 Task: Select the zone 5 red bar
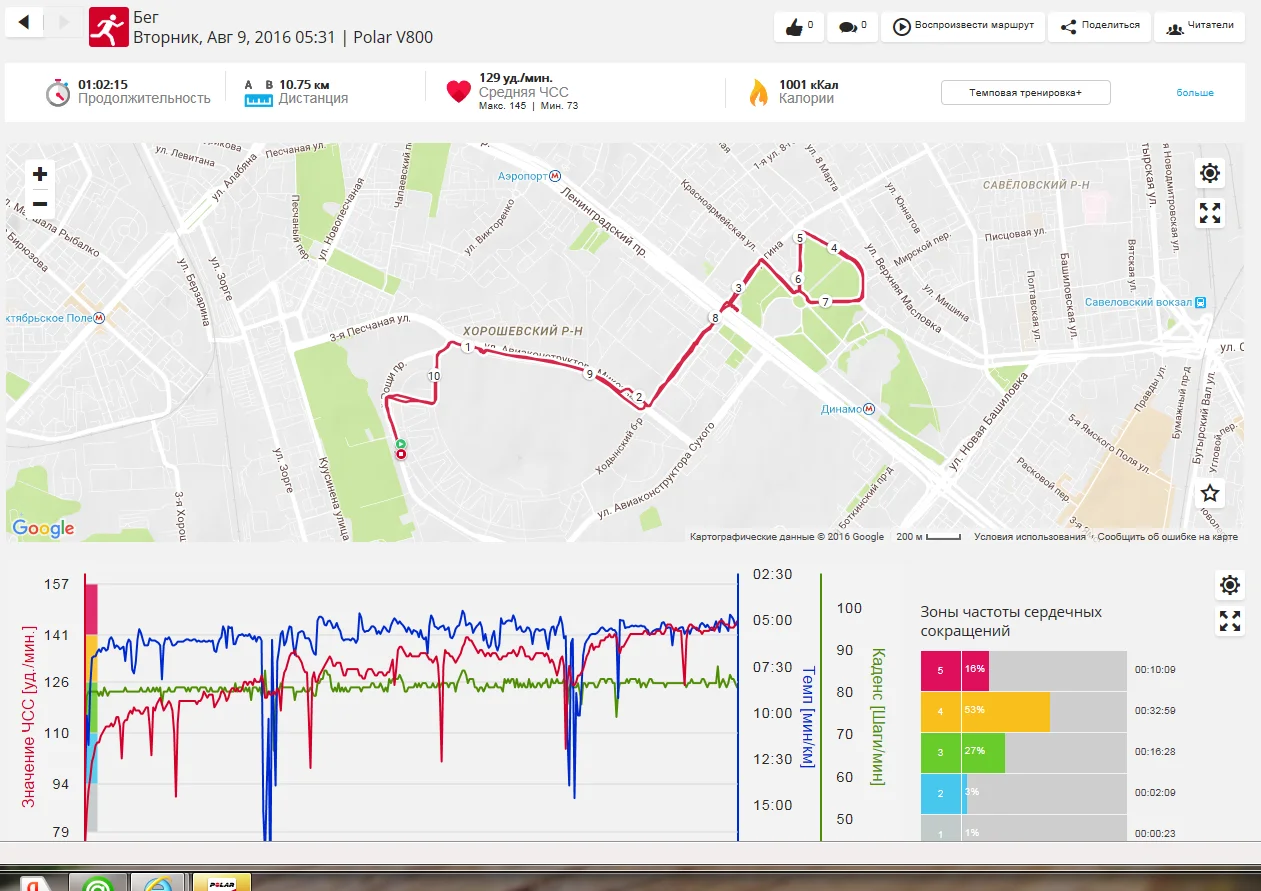pyautogui.click(x=954, y=670)
